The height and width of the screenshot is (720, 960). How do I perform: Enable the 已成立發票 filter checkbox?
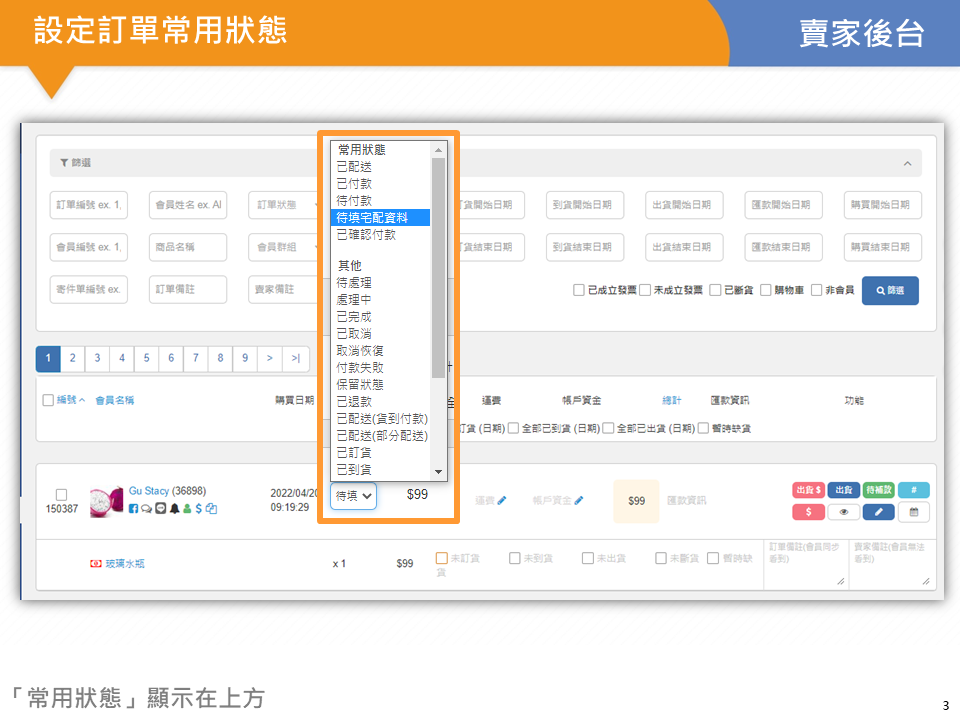click(579, 290)
